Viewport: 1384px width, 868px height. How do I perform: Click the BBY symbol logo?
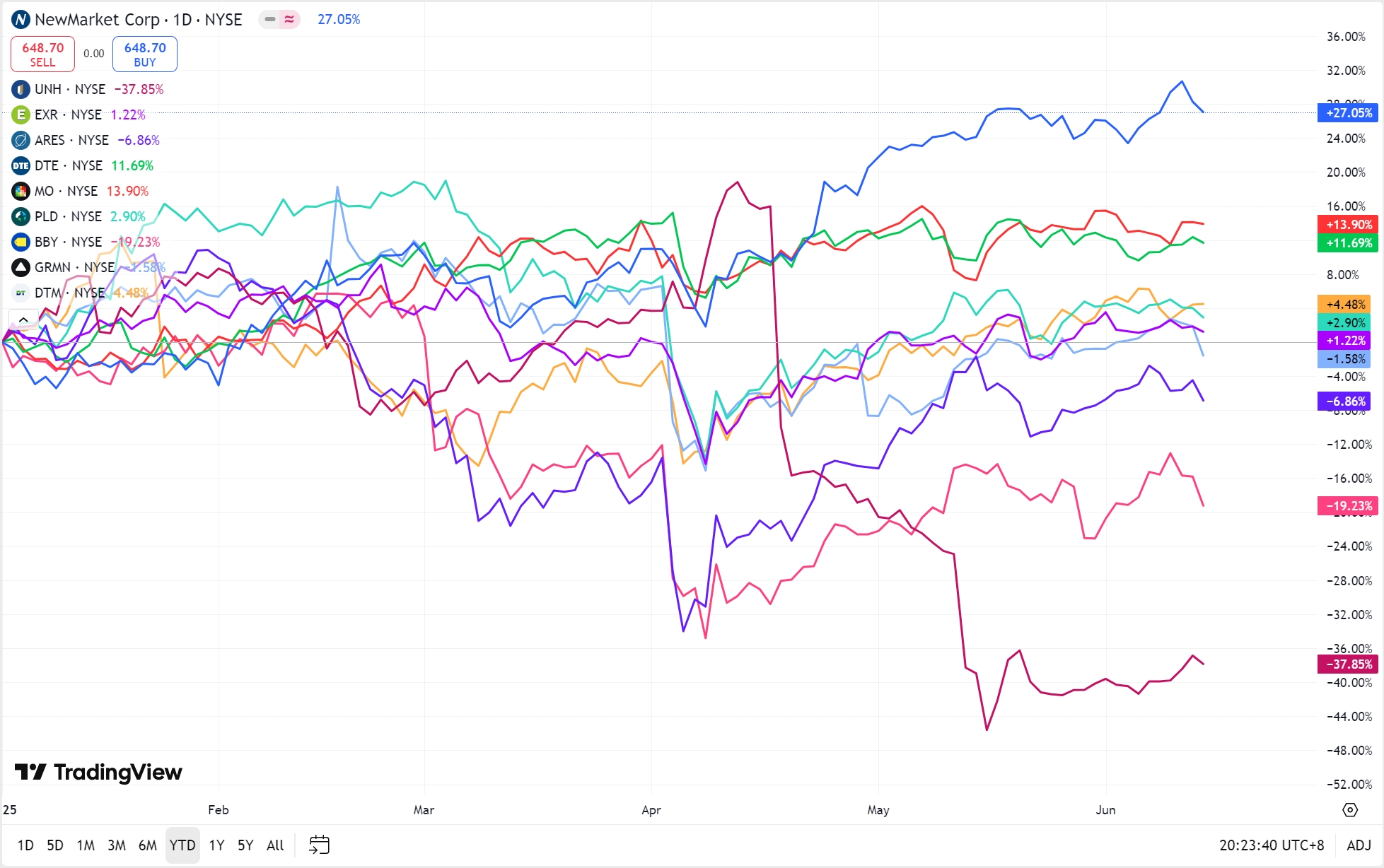[x=21, y=242]
